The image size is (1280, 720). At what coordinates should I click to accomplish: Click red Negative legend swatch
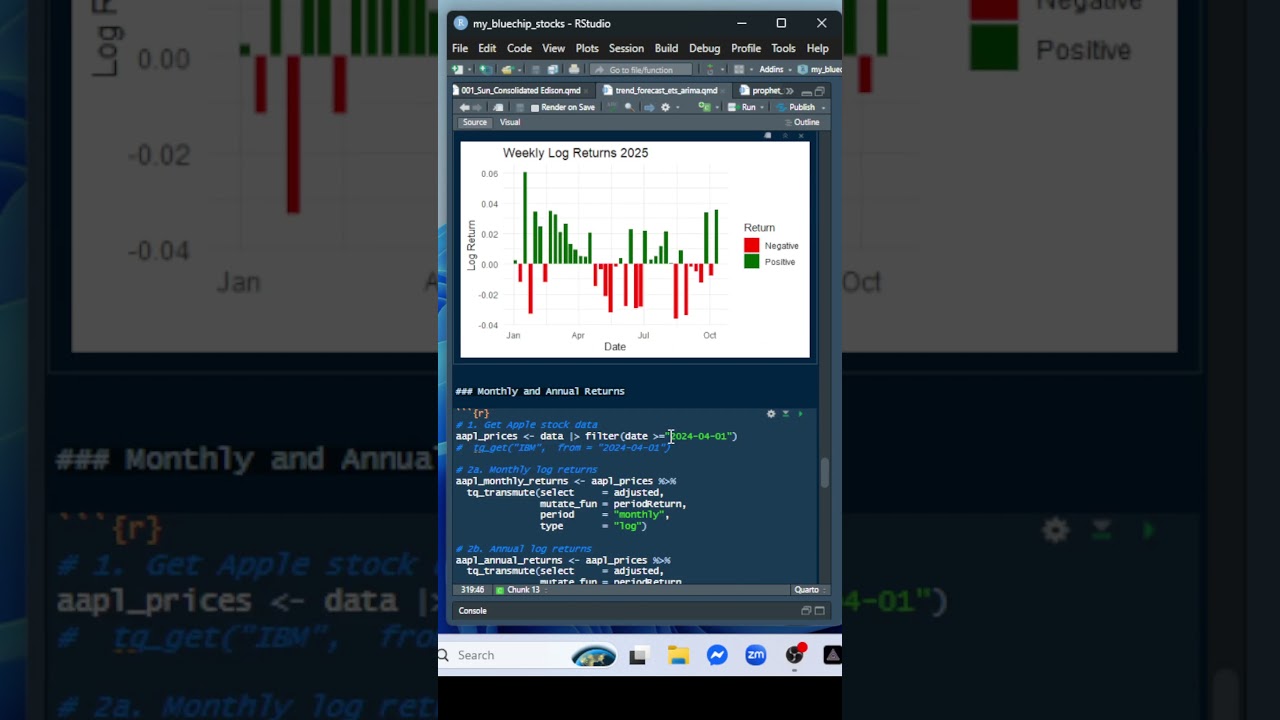[752, 246]
